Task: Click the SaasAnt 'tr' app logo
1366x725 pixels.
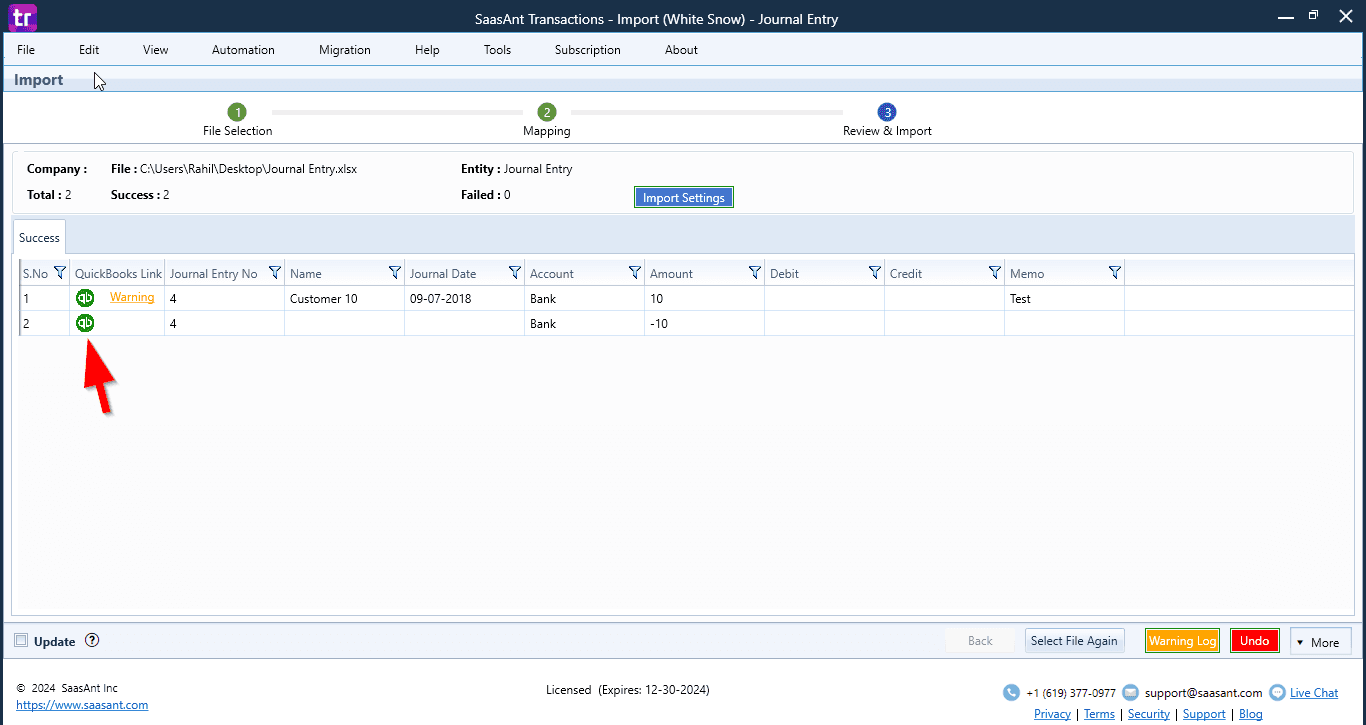Action: coord(21,17)
